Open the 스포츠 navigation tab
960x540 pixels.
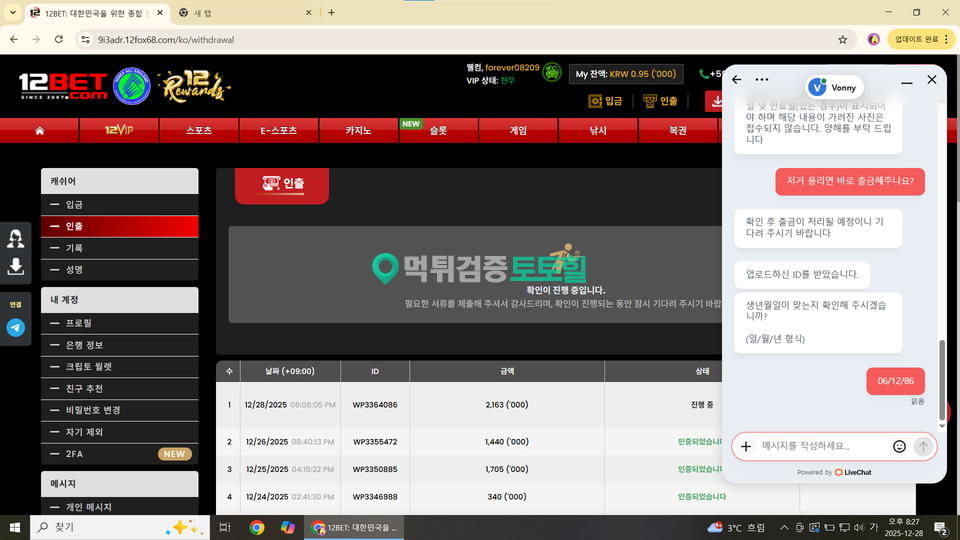(x=199, y=131)
